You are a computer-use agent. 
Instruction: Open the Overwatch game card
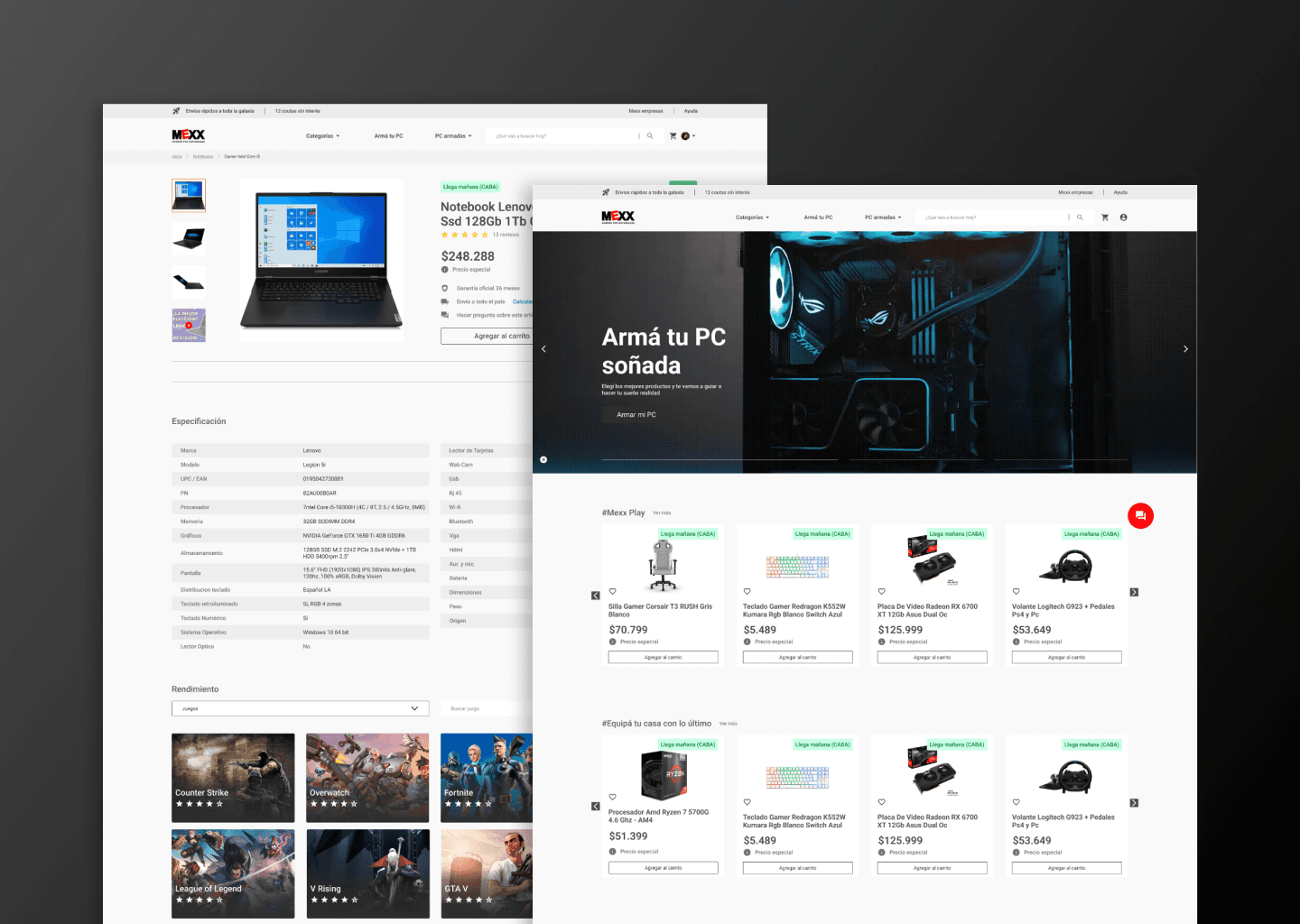pyautogui.click(x=367, y=778)
